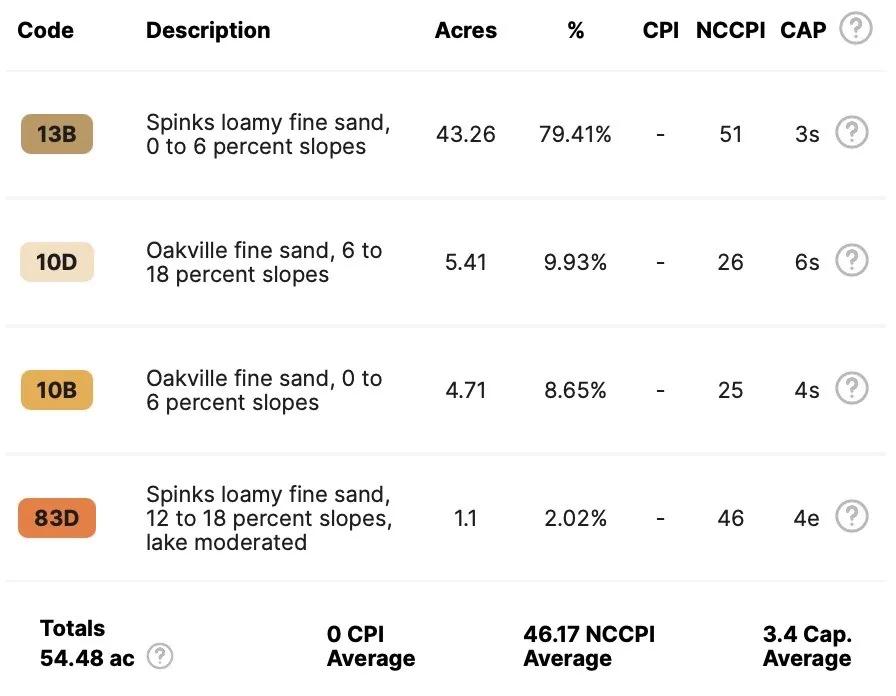Select the 83D orange soil code badge
The height and width of the screenshot is (696, 896).
tap(57, 518)
